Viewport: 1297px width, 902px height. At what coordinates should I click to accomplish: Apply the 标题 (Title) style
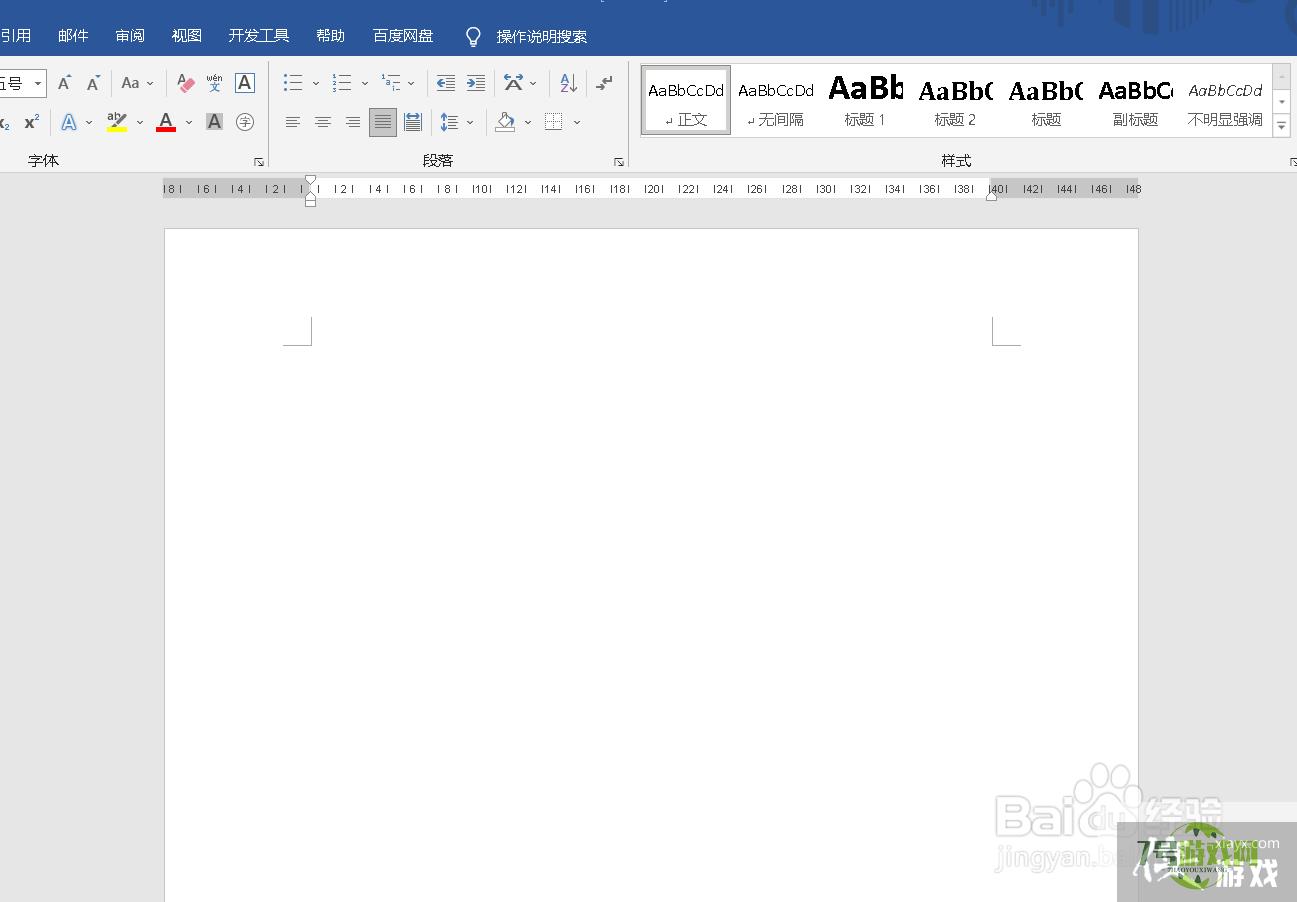point(1046,100)
